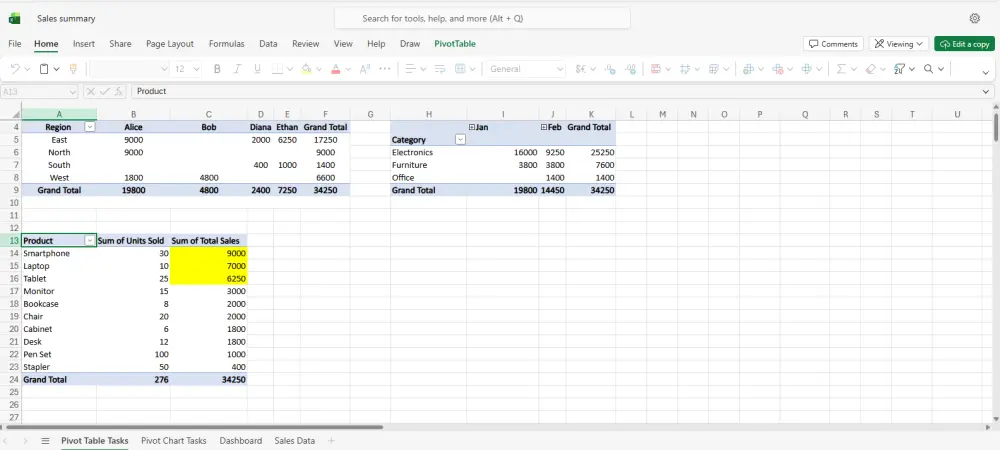Open the Category filter dropdown

(460, 140)
